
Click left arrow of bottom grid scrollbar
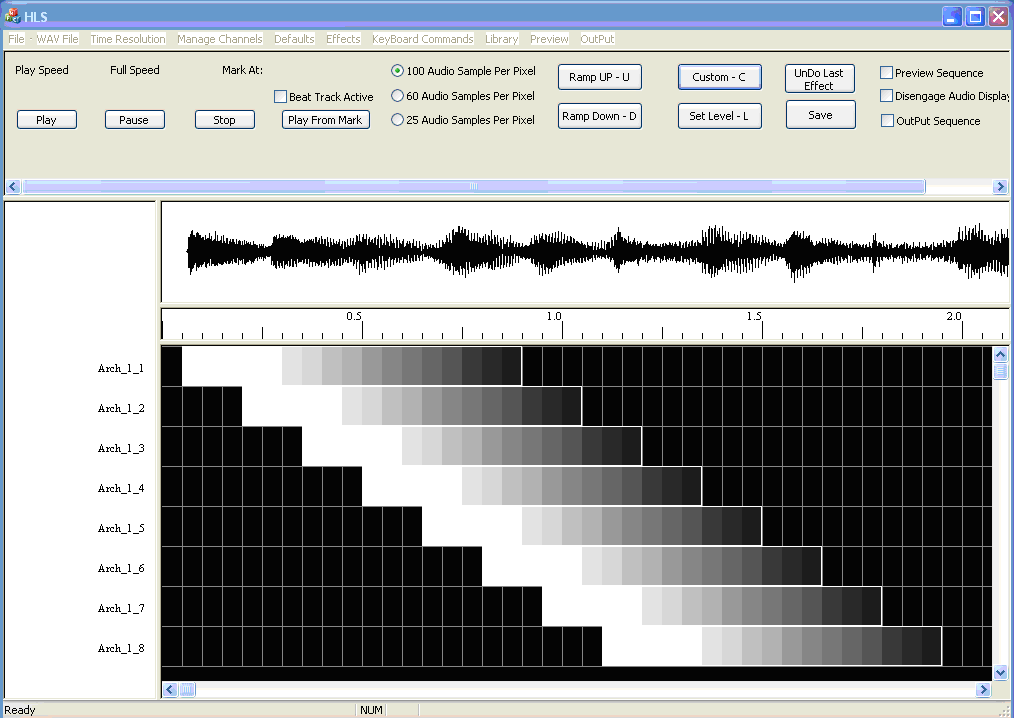point(170,690)
